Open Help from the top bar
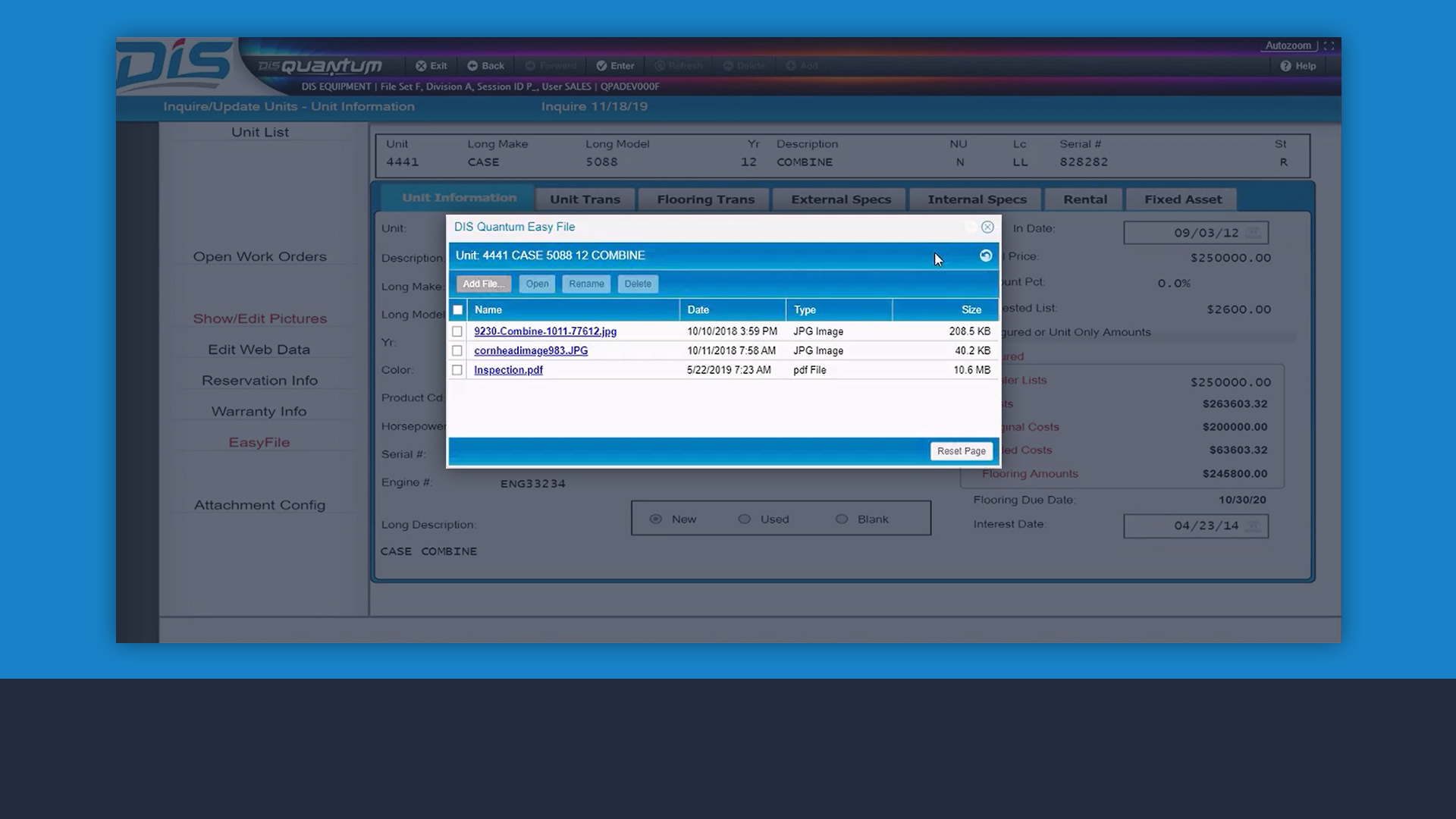This screenshot has height=819, width=1456. [1298, 66]
